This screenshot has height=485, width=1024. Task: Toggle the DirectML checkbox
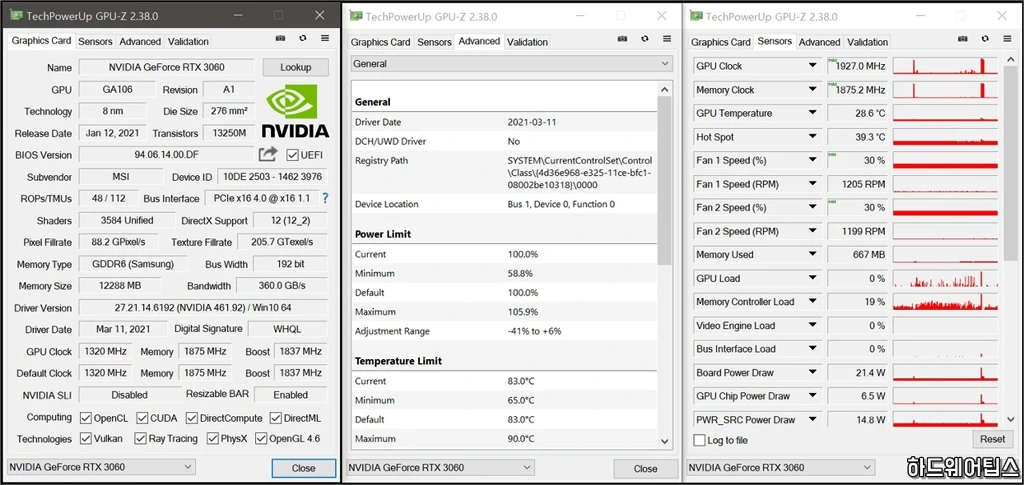click(275, 418)
